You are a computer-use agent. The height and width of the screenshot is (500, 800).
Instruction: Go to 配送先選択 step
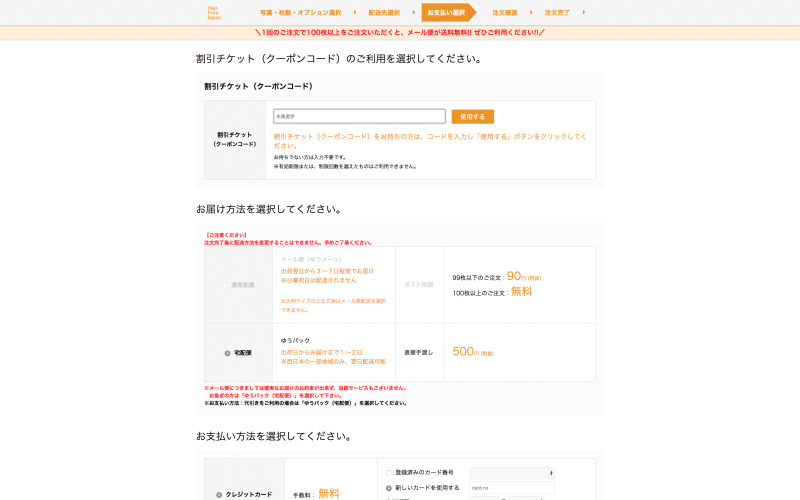384,13
